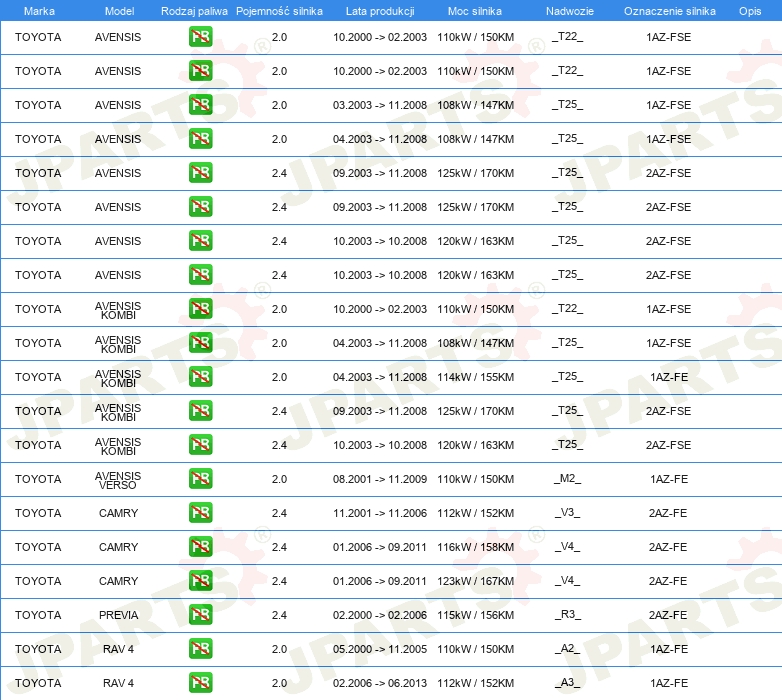
Task: Select the date range 02.2000 -> 02.2006
Action: (380, 615)
